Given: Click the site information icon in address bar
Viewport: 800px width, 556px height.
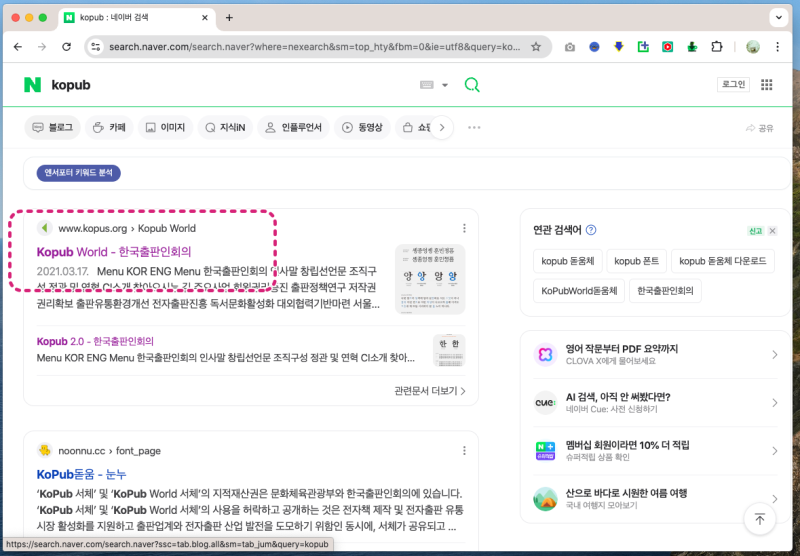Looking at the screenshot, I should pyautogui.click(x=95, y=47).
